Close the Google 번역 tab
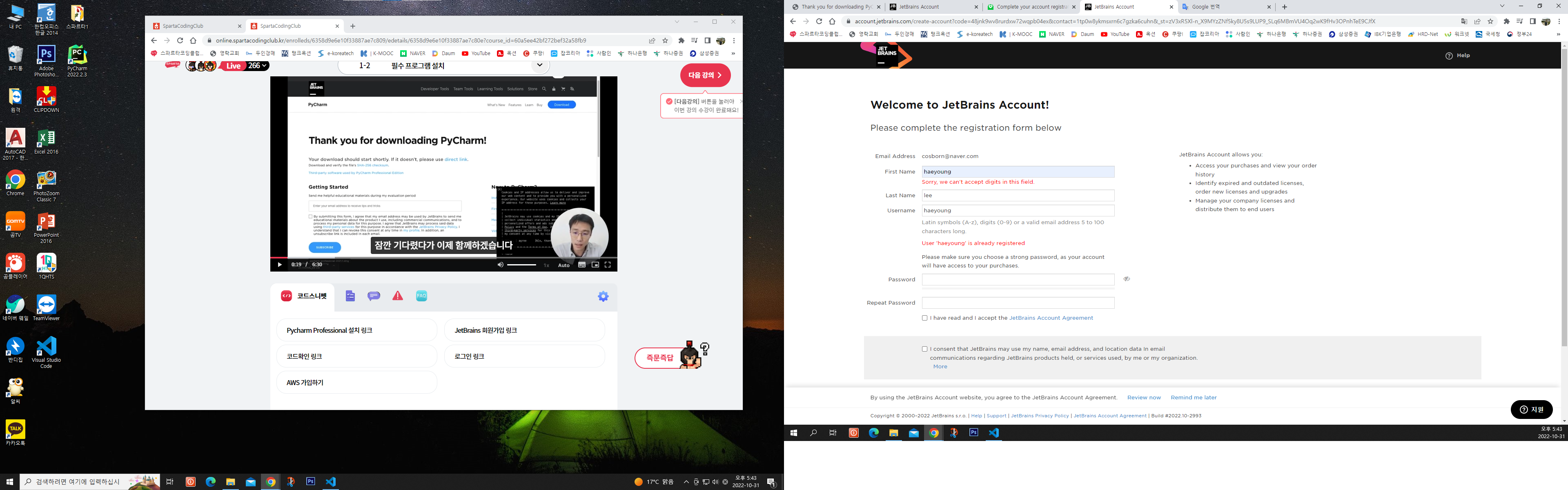This screenshot has width=1568, height=490. coord(1269,7)
